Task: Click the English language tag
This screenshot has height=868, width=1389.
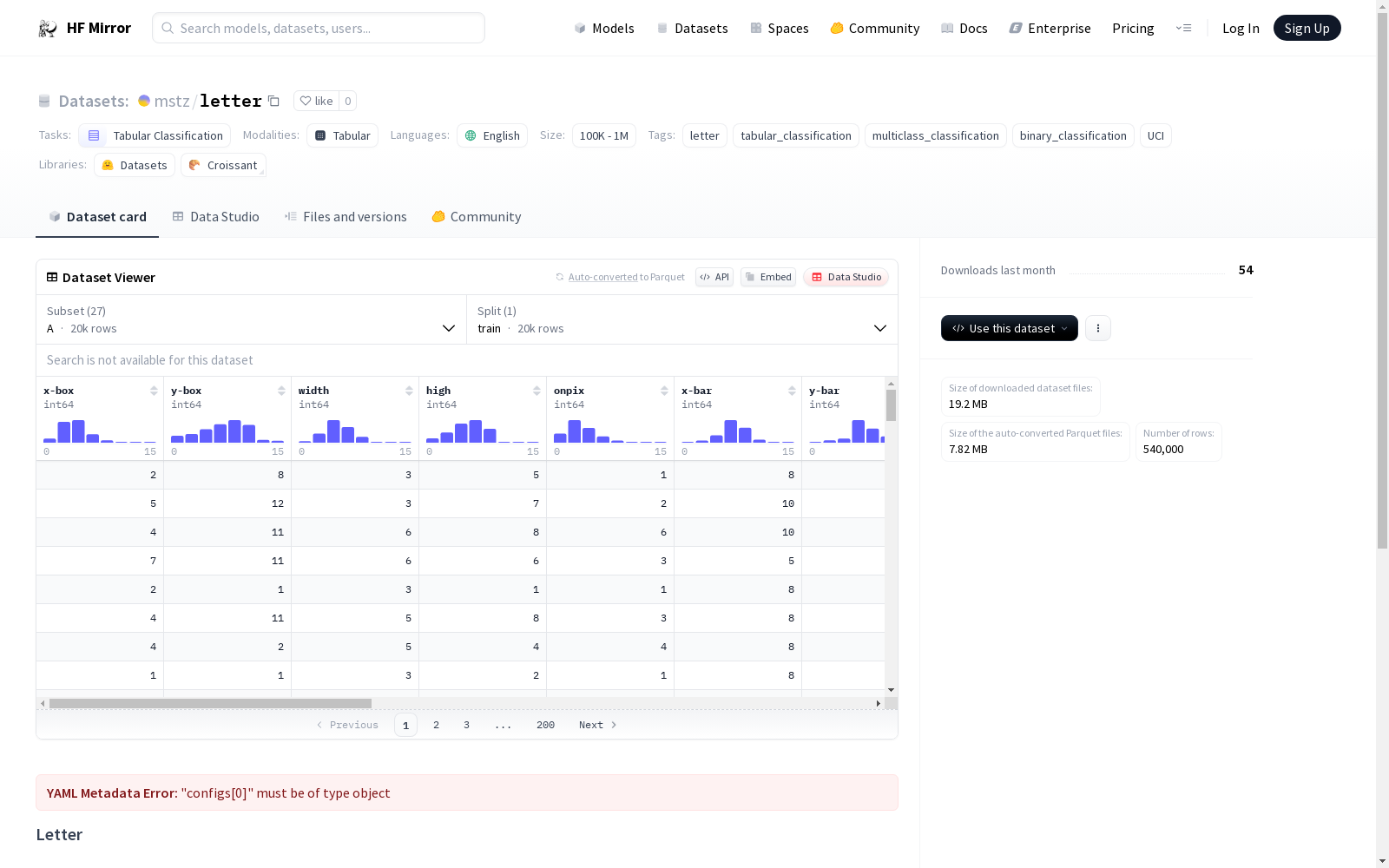Action: [492, 135]
